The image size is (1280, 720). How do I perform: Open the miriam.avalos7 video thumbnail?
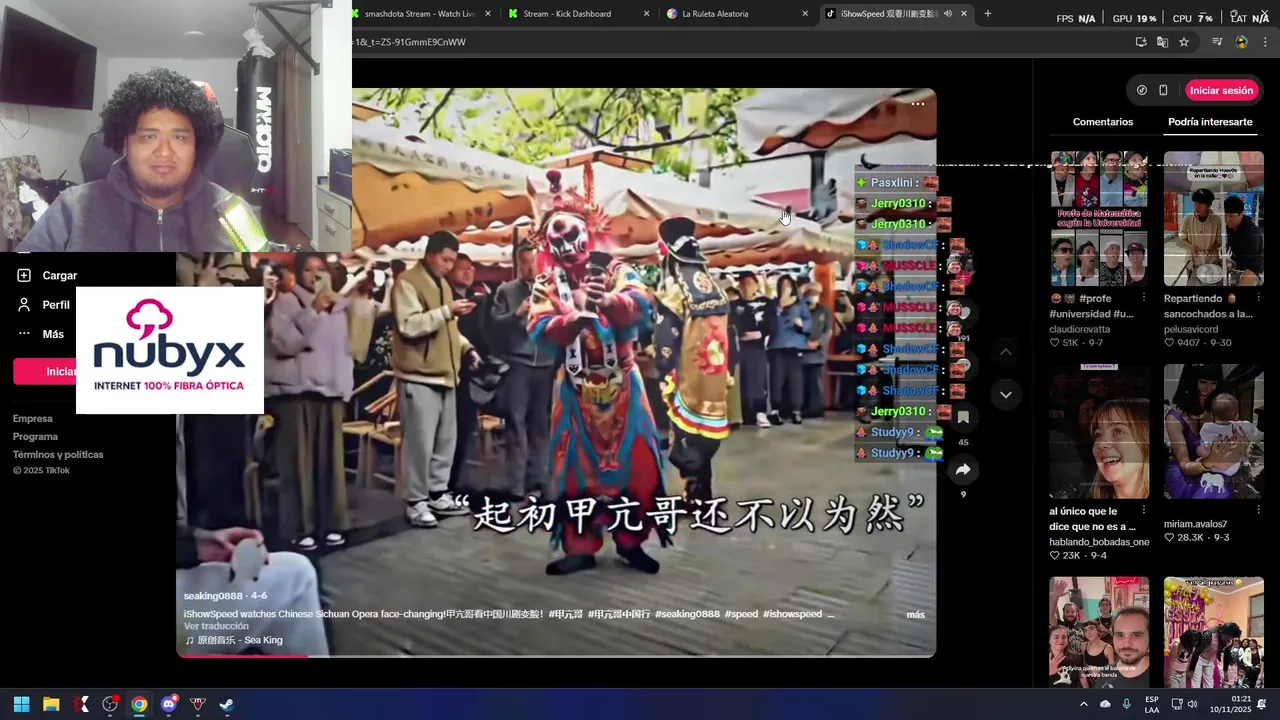(1214, 432)
